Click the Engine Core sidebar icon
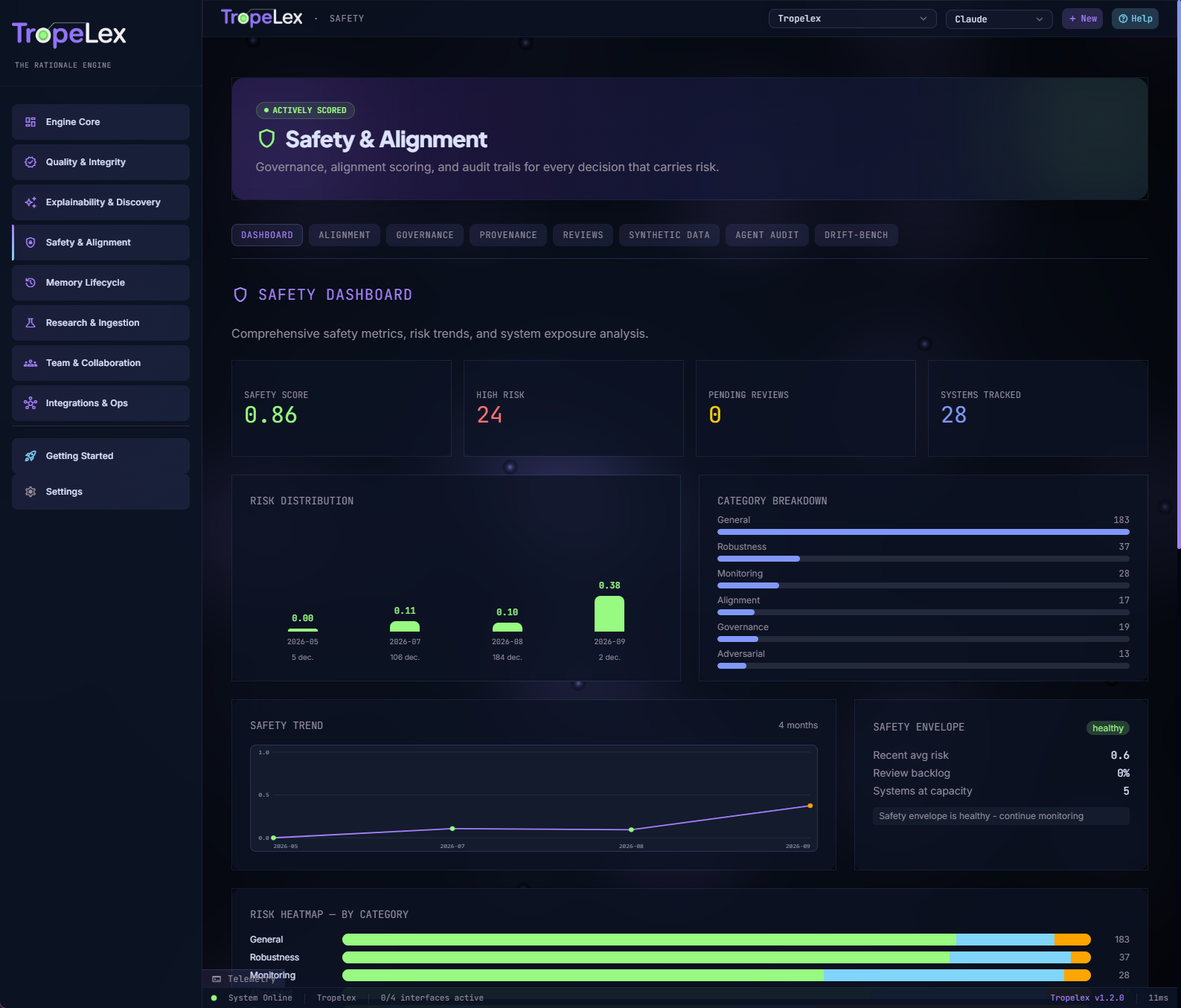The width and height of the screenshot is (1181, 1008). coord(31,122)
